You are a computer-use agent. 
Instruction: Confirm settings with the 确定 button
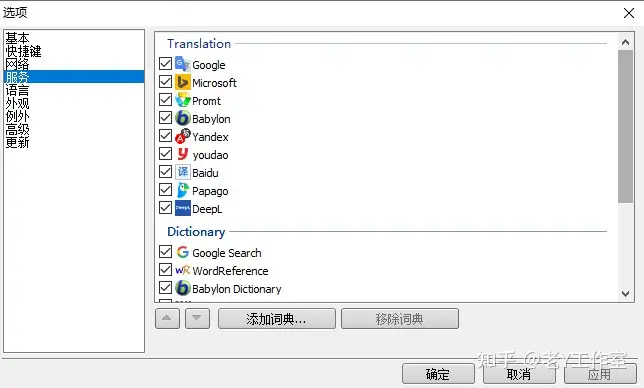pyautogui.click(x=438, y=374)
